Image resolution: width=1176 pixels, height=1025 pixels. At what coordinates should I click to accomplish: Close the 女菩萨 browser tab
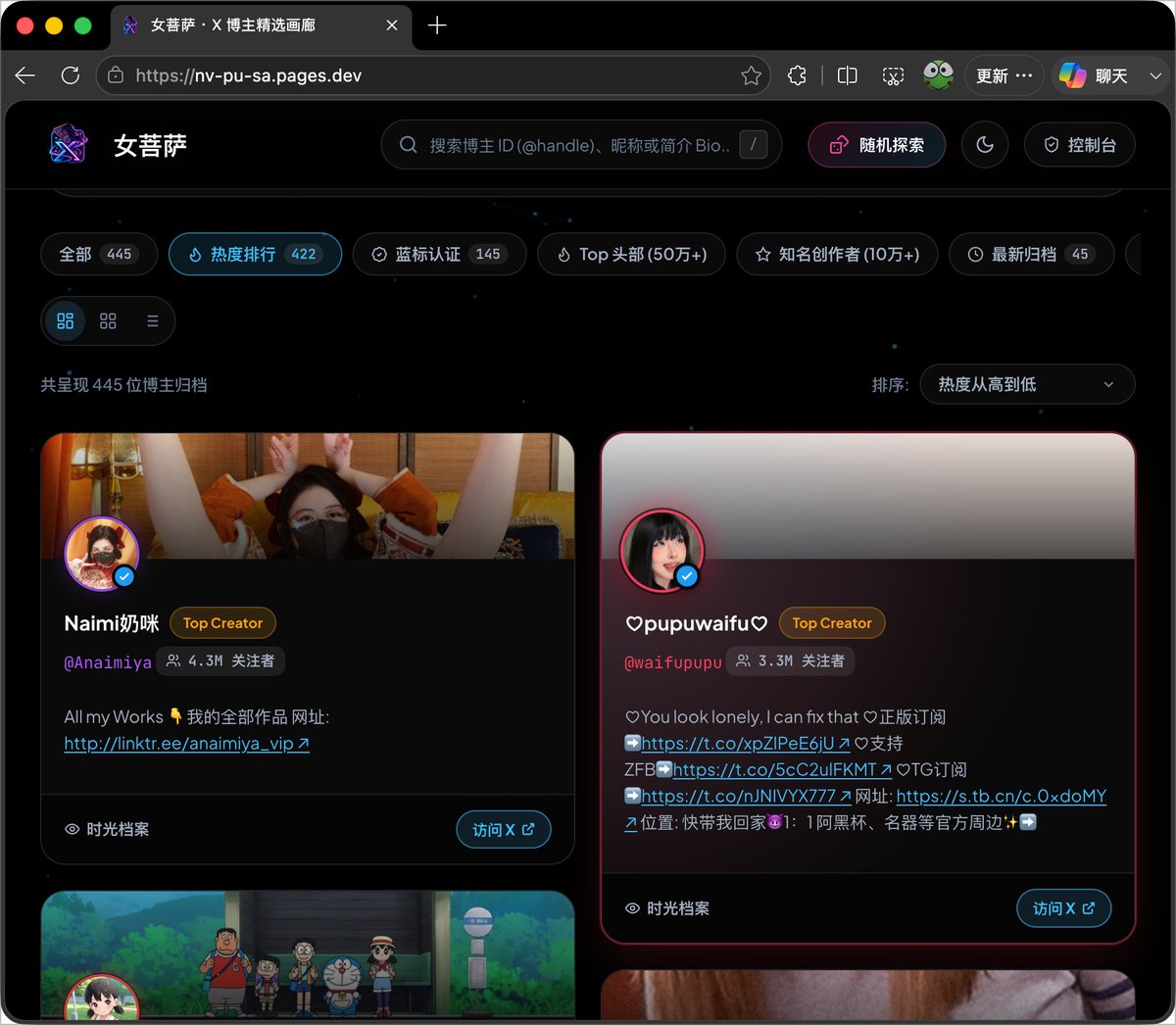point(392,25)
